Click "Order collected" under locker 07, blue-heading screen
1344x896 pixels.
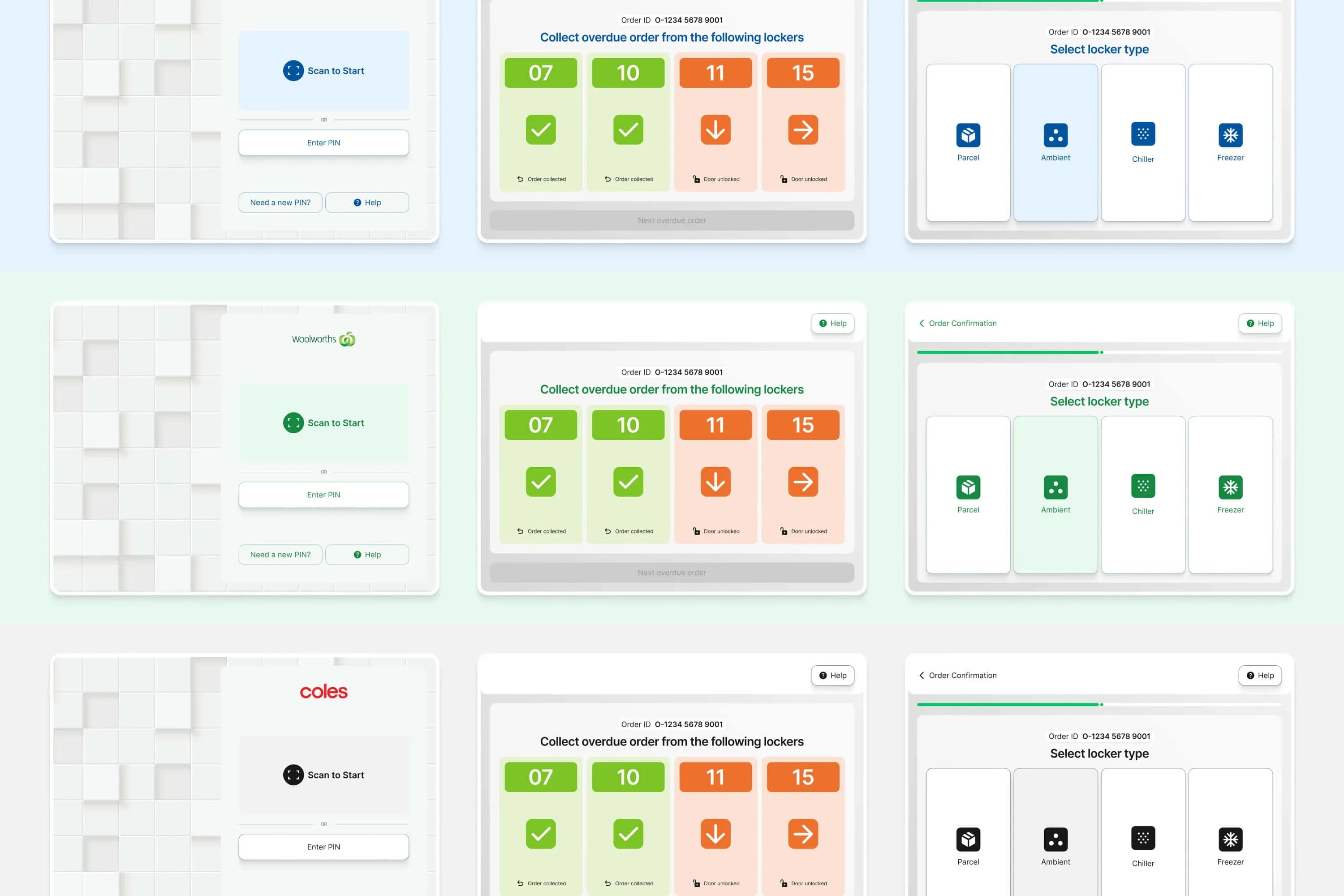click(546, 180)
